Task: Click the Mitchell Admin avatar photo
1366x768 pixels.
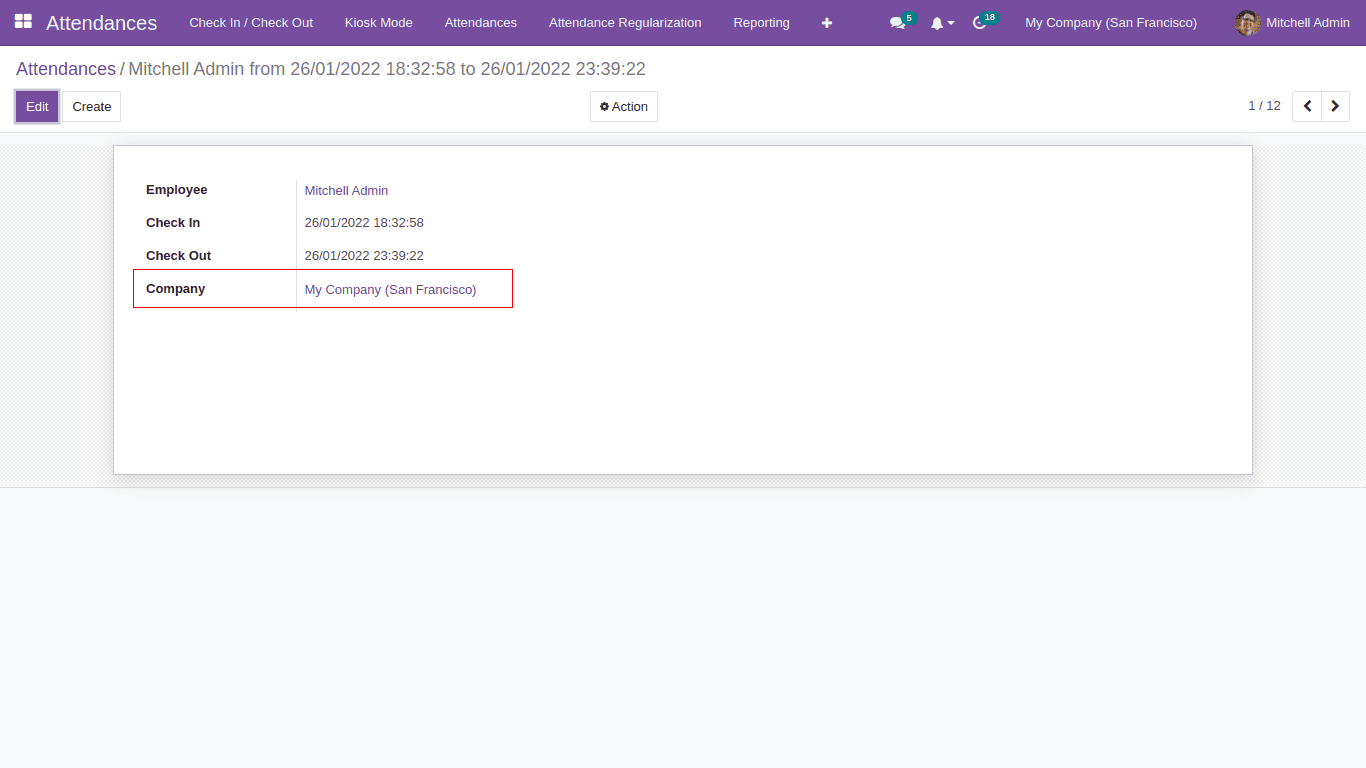Action: pyautogui.click(x=1247, y=22)
